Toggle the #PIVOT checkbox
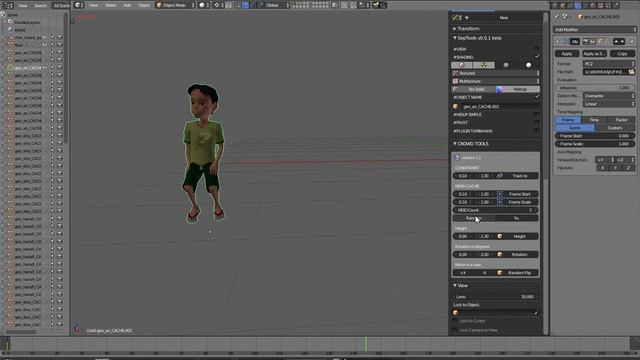Viewport: 640px width, 360px height. pyautogui.click(x=537, y=122)
